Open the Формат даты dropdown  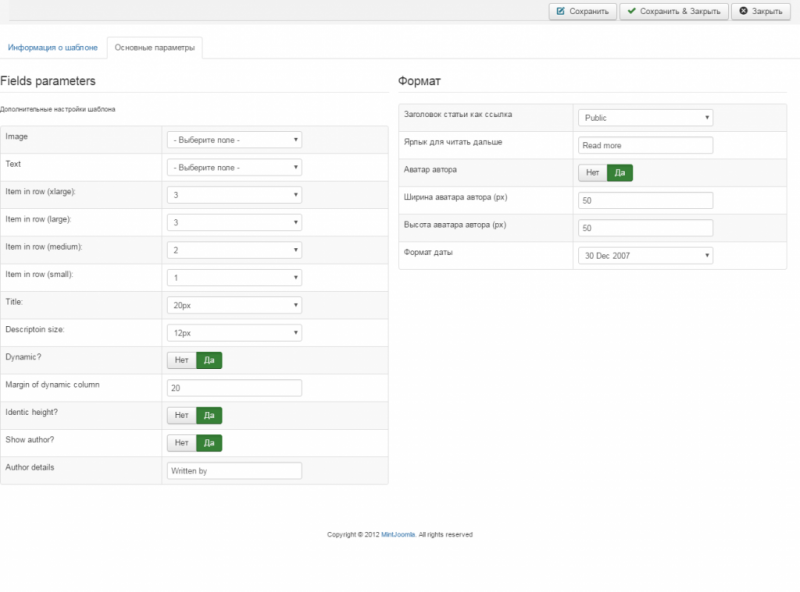click(x=645, y=255)
